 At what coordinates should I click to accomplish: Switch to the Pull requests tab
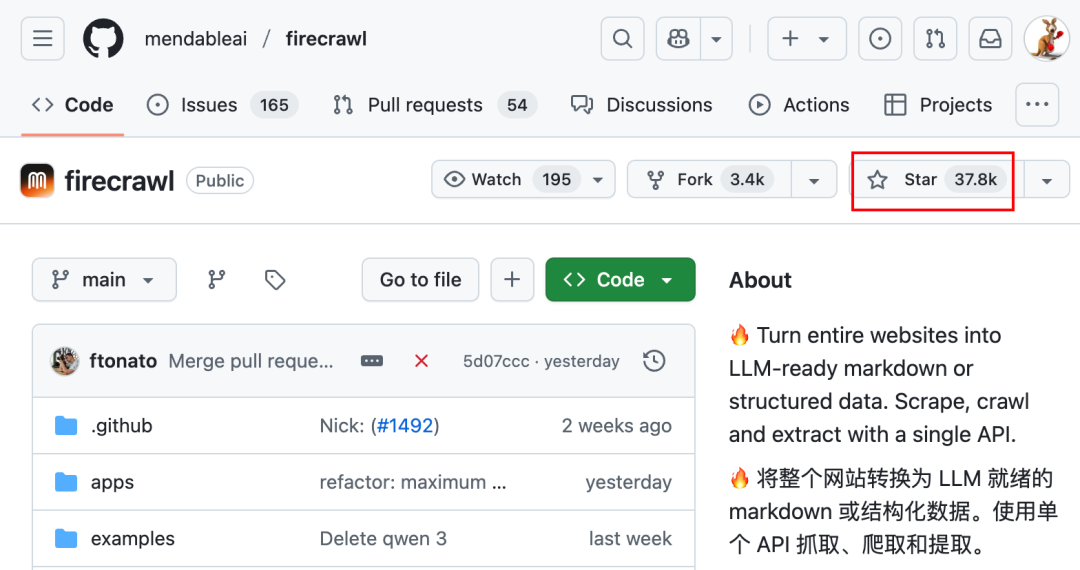coord(434,105)
